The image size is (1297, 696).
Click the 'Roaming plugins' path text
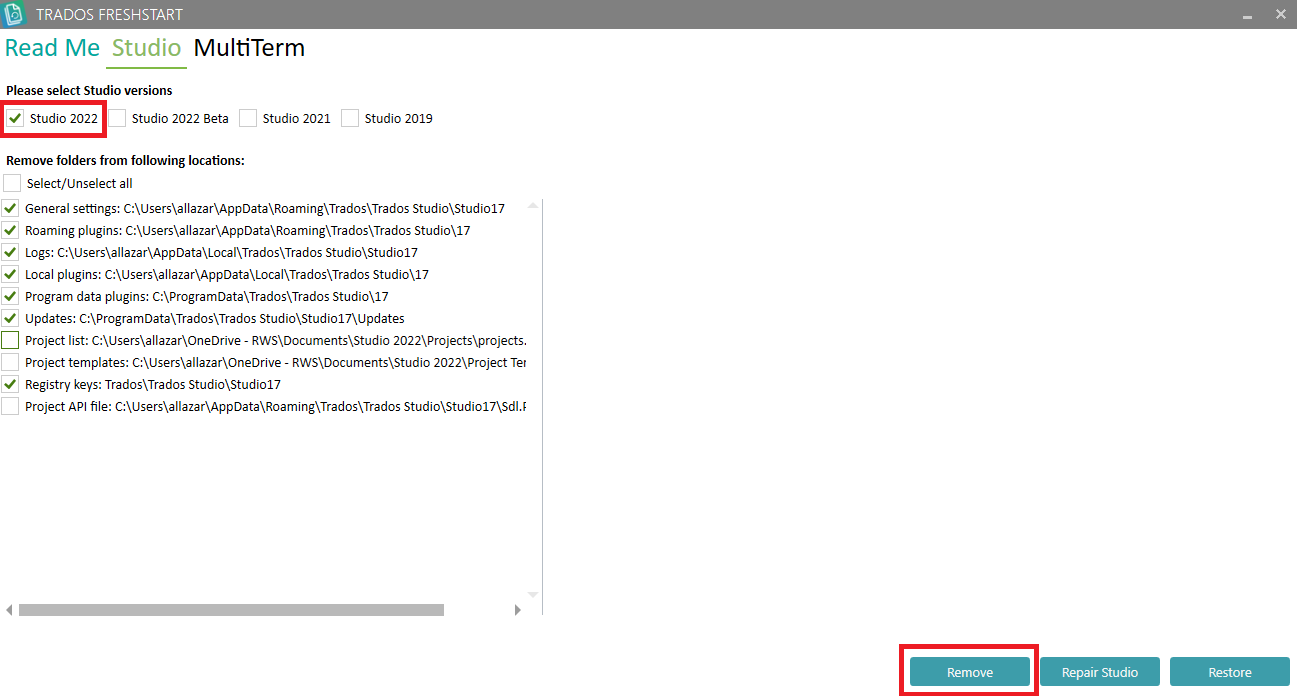247,231
